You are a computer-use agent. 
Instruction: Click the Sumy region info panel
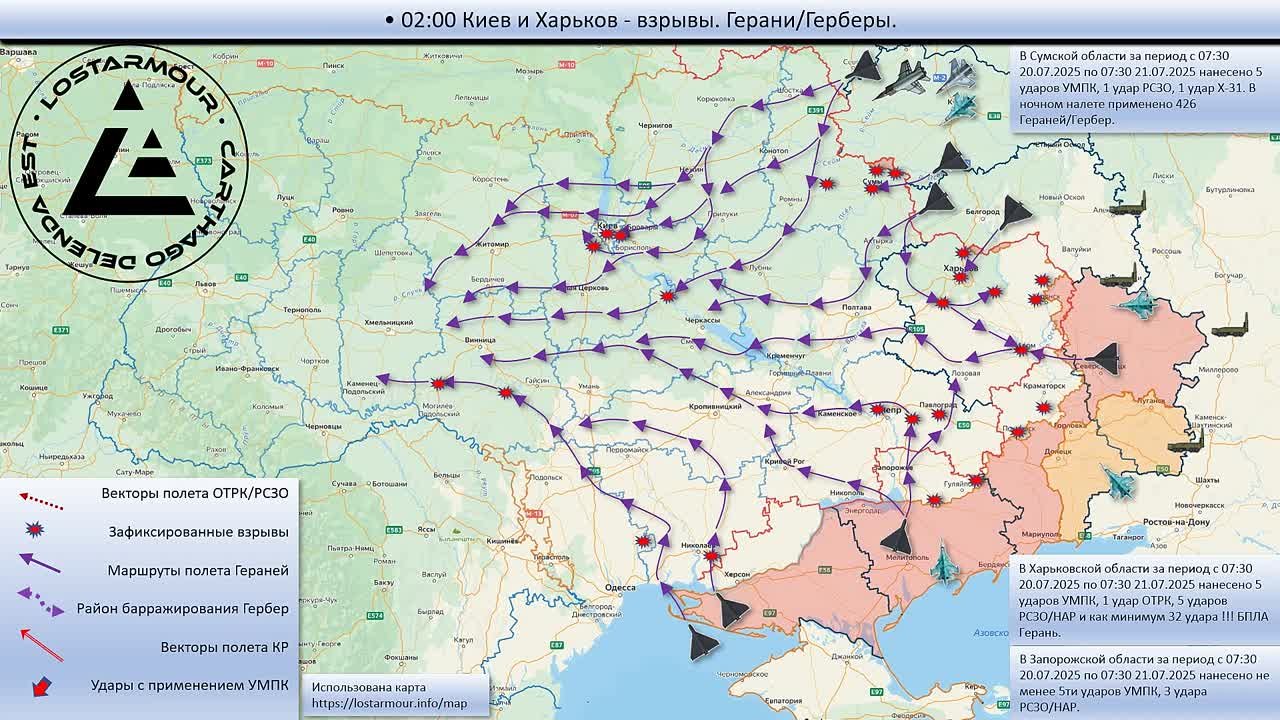coord(1146,88)
